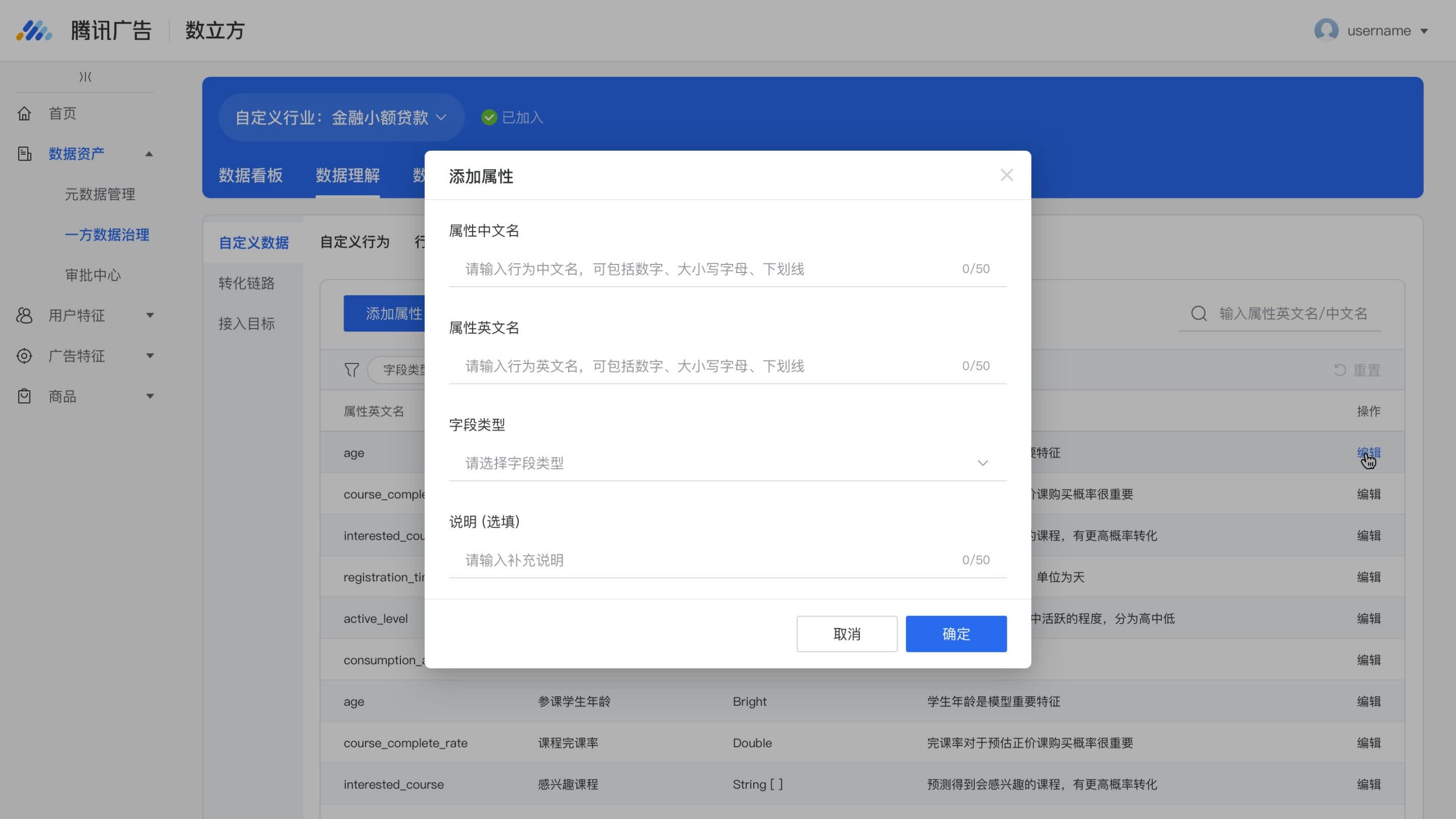Click the home icon next to 首页
Screen dimensions: 1456x819
coord(24,113)
